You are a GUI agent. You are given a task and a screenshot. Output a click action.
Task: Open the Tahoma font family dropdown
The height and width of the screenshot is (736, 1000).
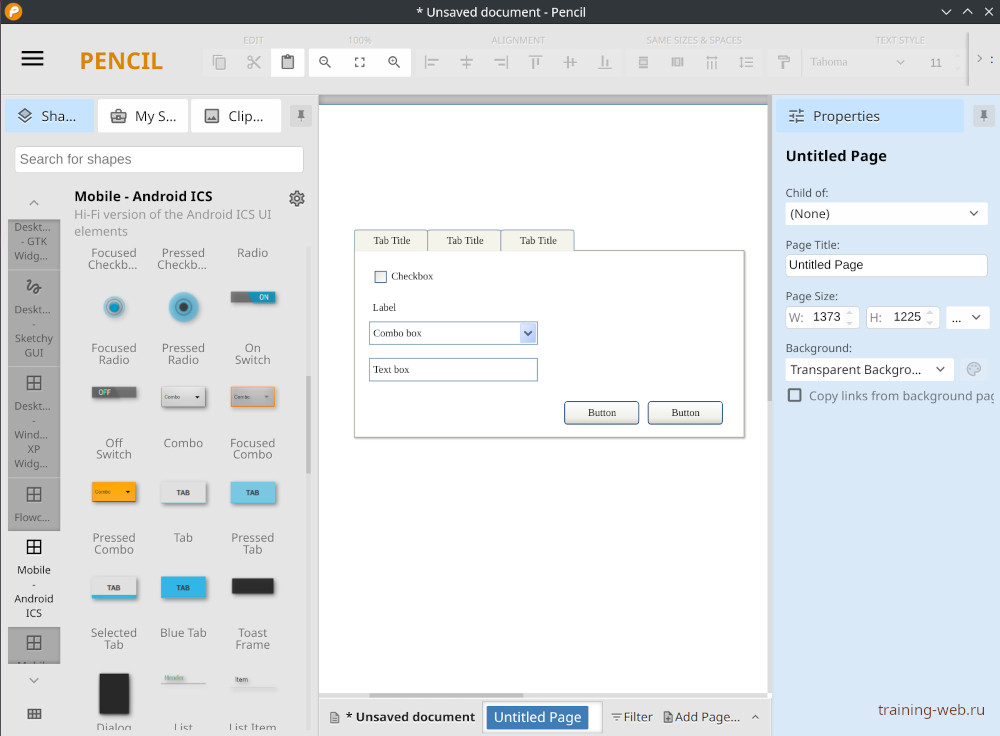click(857, 62)
